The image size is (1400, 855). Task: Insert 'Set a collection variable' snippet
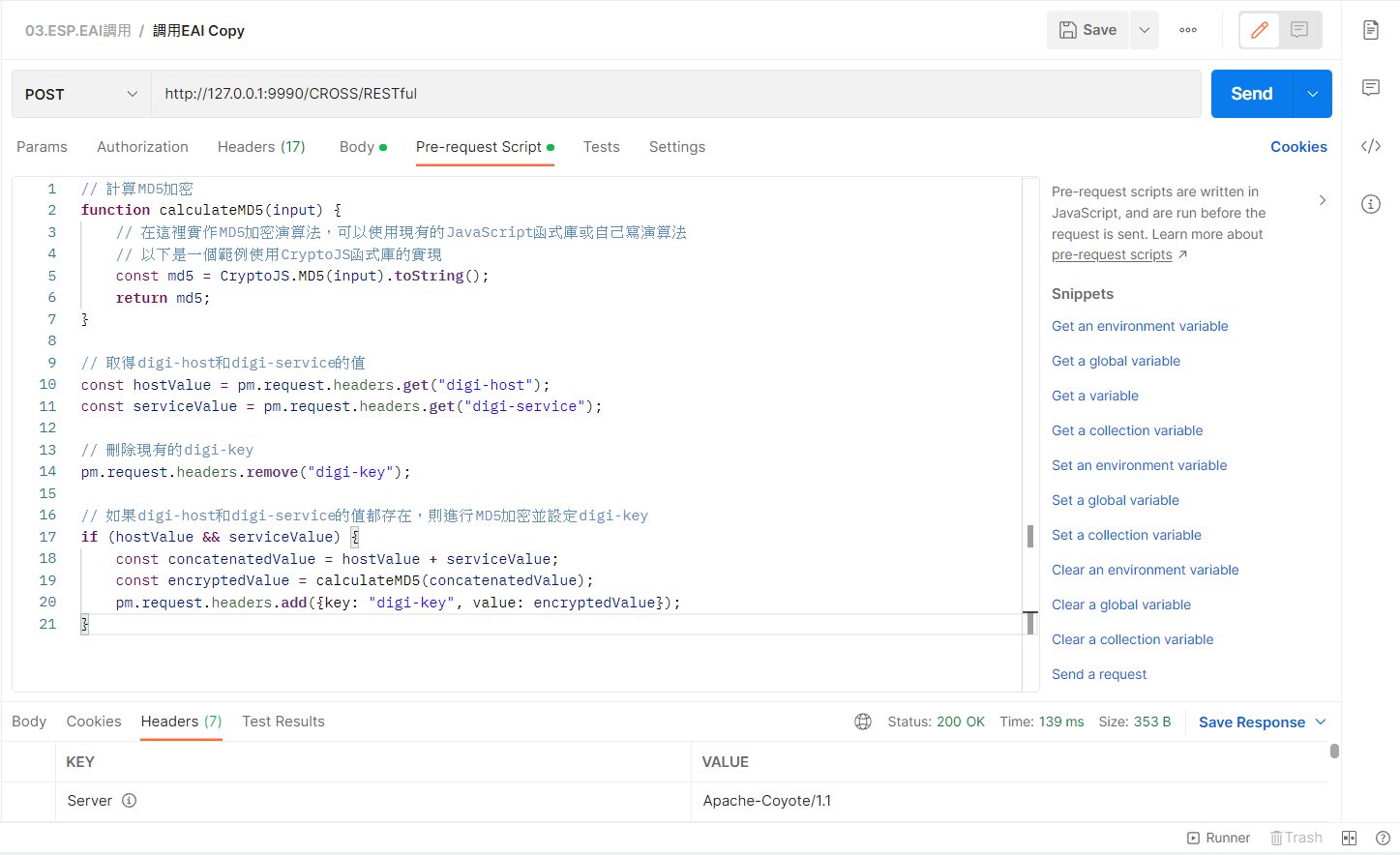pos(1126,535)
